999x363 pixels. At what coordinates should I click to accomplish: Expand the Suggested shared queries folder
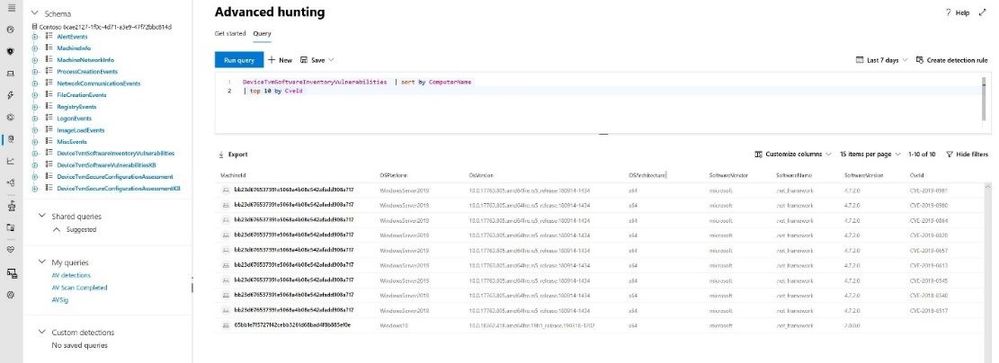pos(57,229)
